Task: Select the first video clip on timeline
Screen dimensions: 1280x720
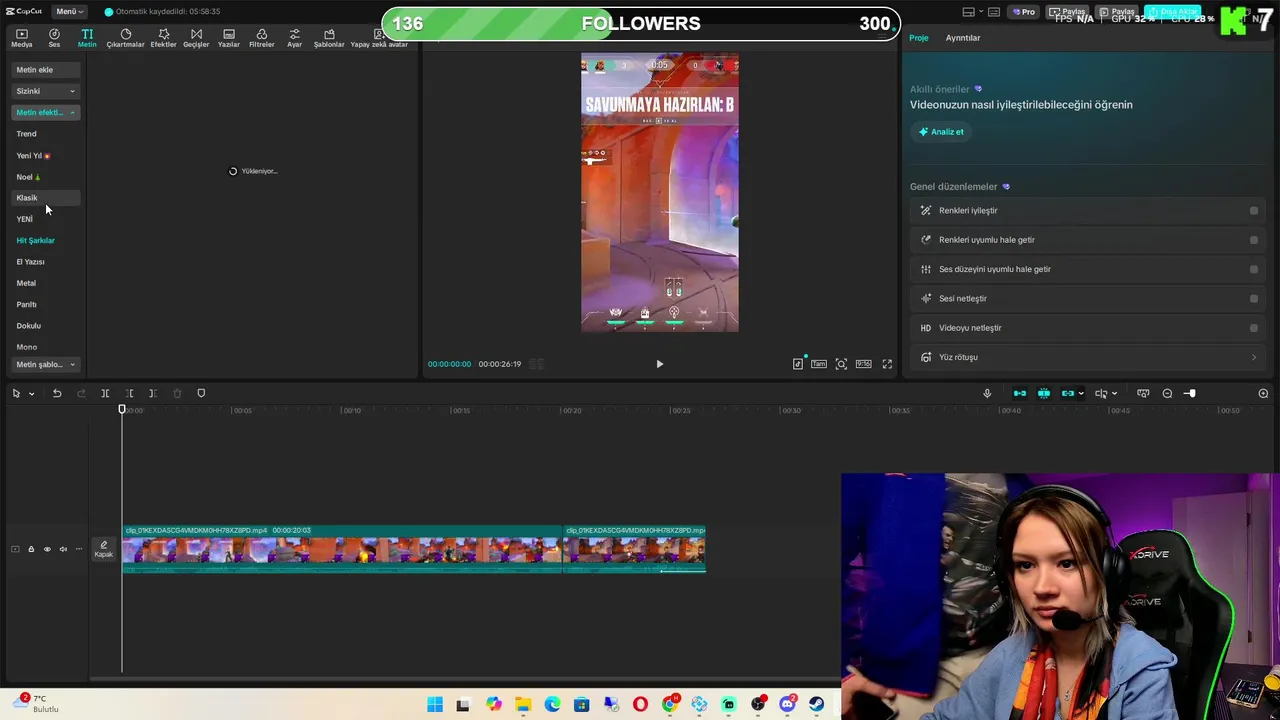Action: point(343,549)
